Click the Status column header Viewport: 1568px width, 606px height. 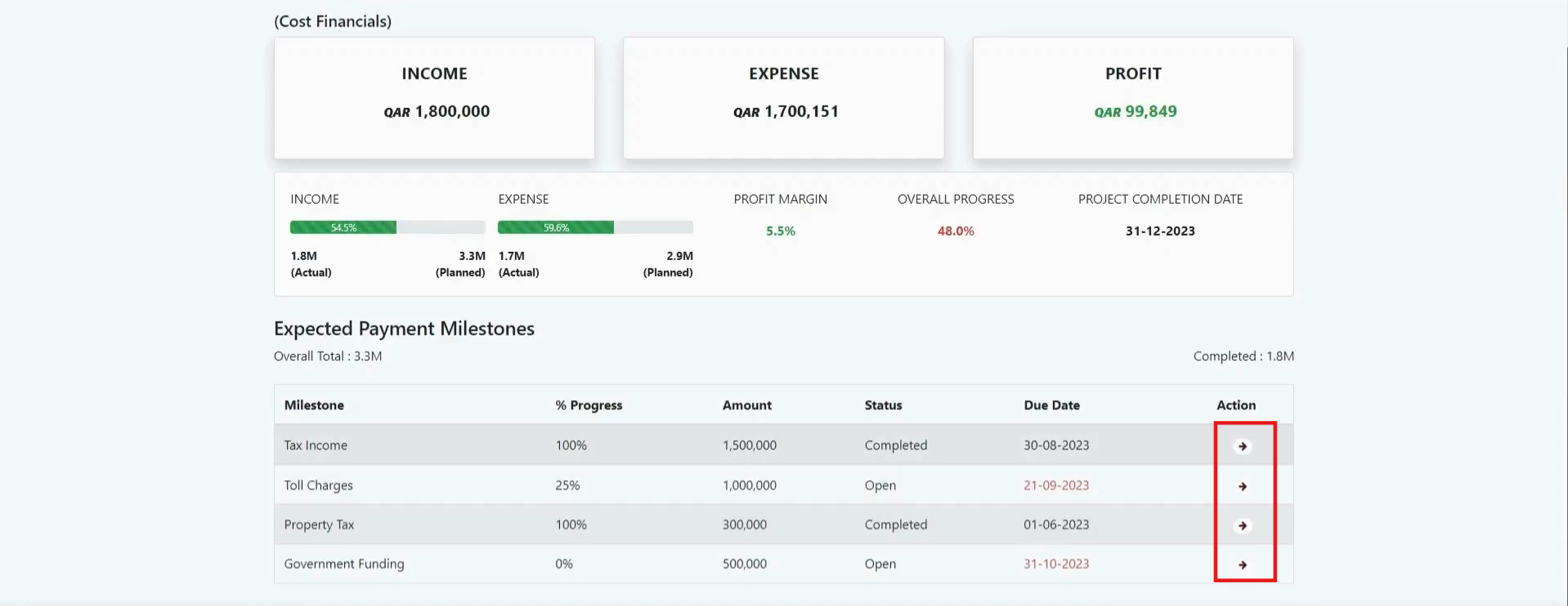tap(883, 406)
